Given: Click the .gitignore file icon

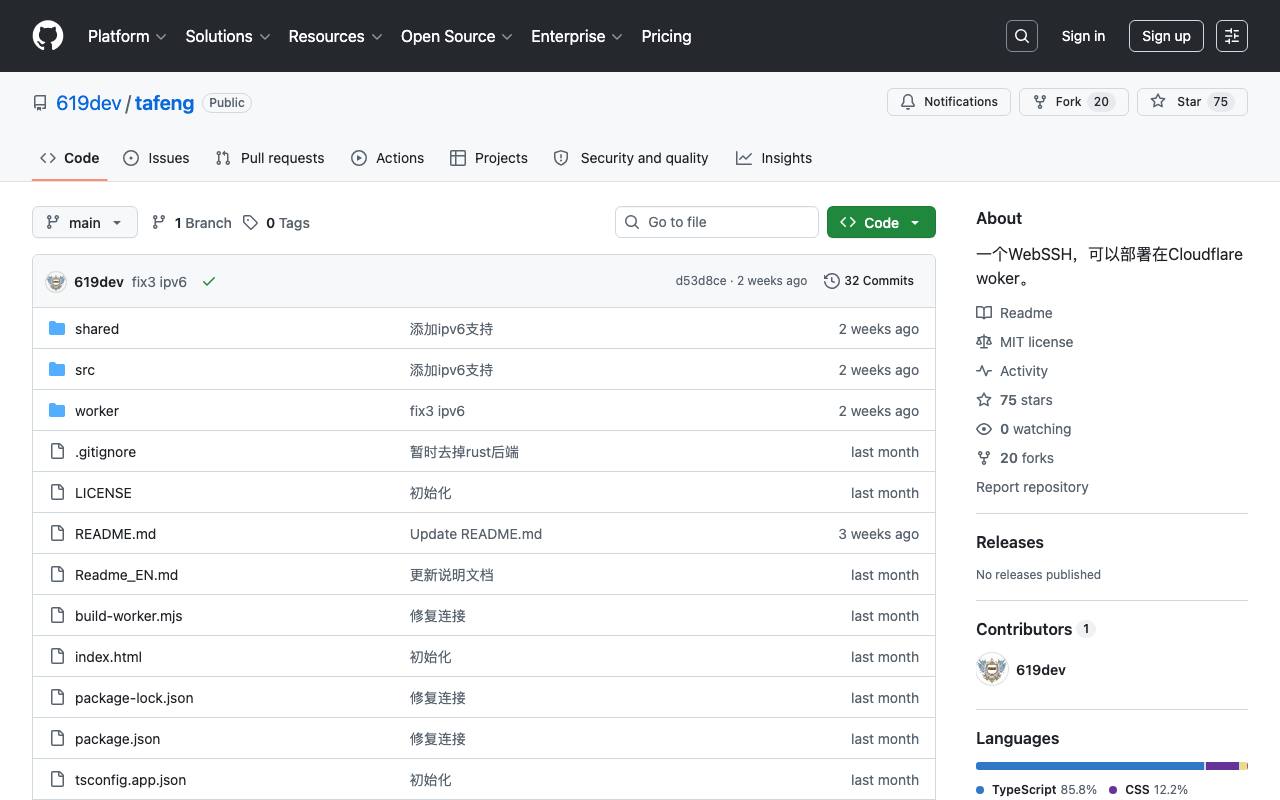Looking at the screenshot, I should click(57, 452).
